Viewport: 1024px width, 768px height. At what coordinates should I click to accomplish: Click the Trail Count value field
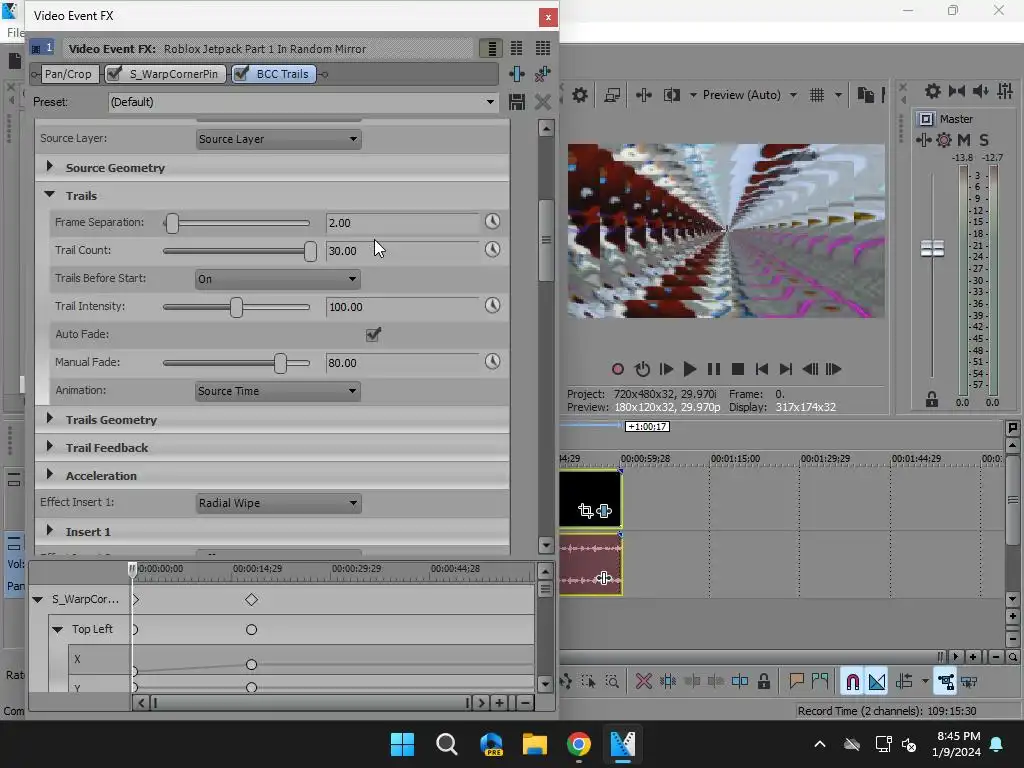(x=402, y=251)
